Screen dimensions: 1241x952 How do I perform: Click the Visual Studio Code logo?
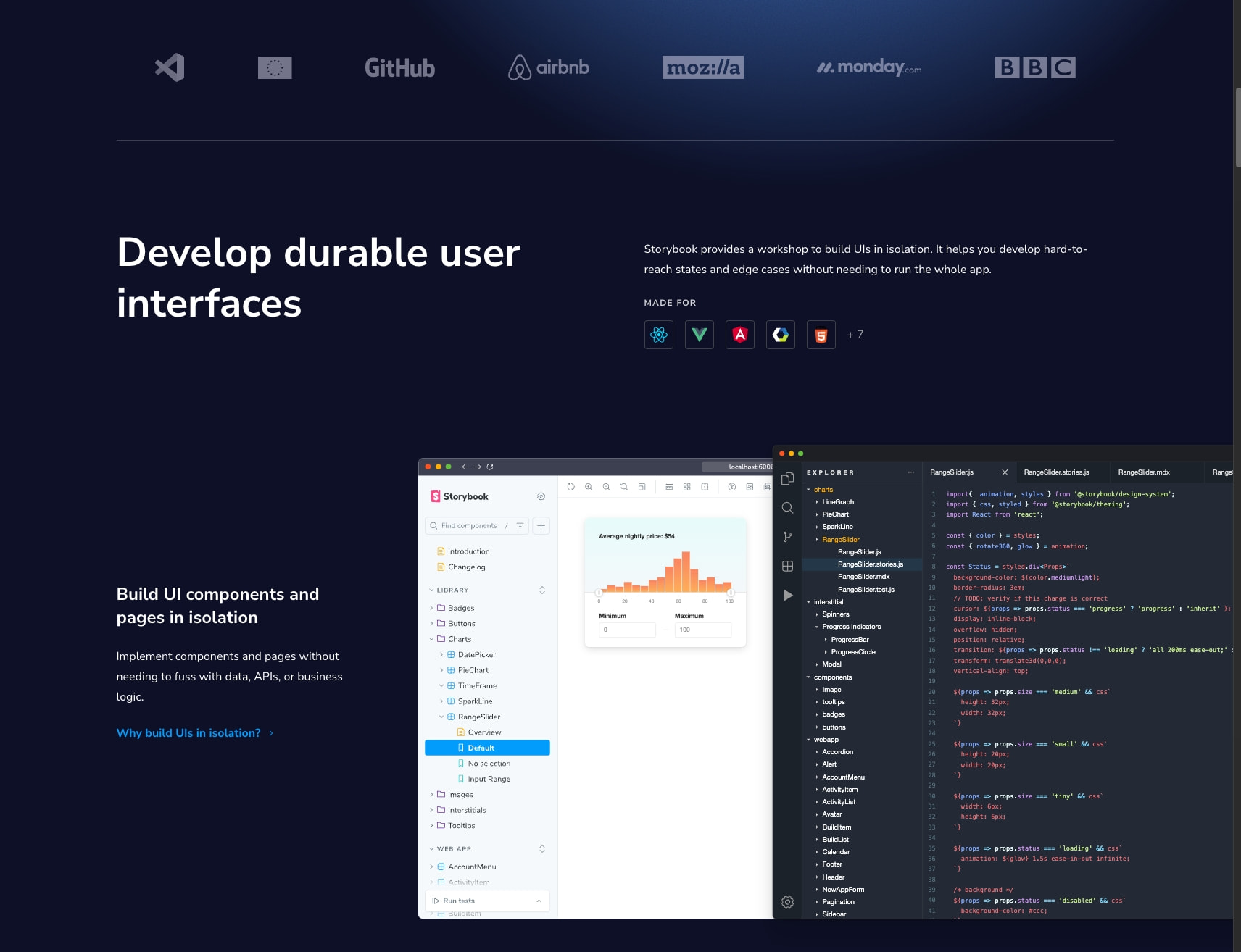170,67
